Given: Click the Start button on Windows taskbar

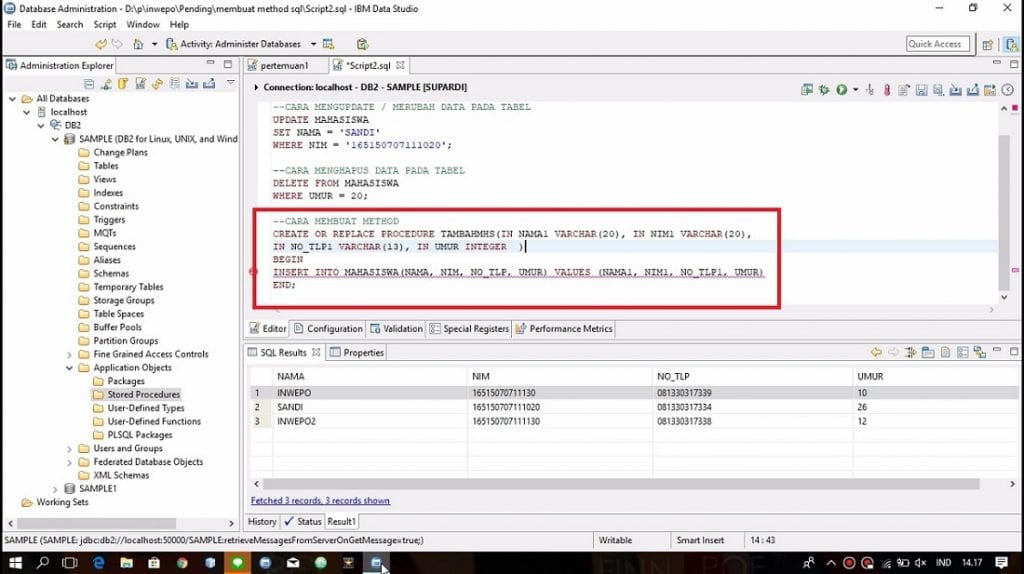Looking at the screenshot, I should pyautogui.click(x=14, y=563).
